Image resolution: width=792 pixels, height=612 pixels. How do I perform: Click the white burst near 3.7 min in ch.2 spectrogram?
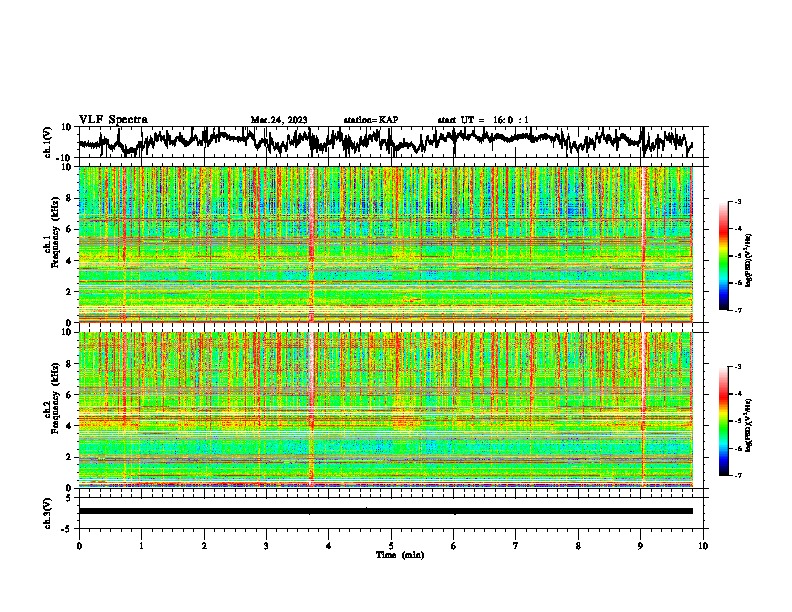tap(311, 410)
